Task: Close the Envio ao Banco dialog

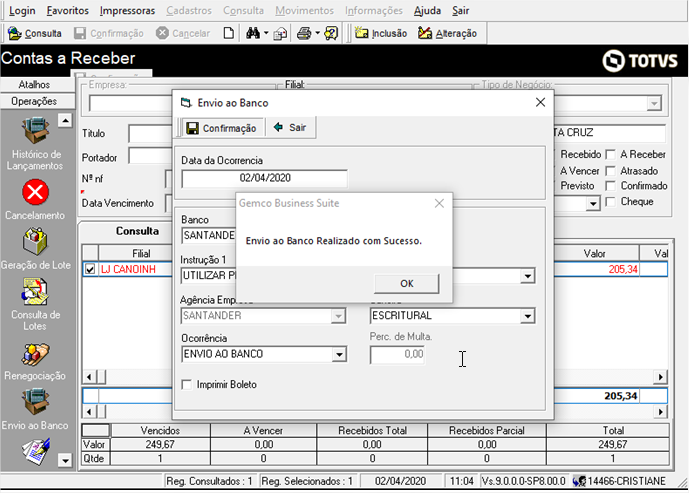Action: (540, 102)
